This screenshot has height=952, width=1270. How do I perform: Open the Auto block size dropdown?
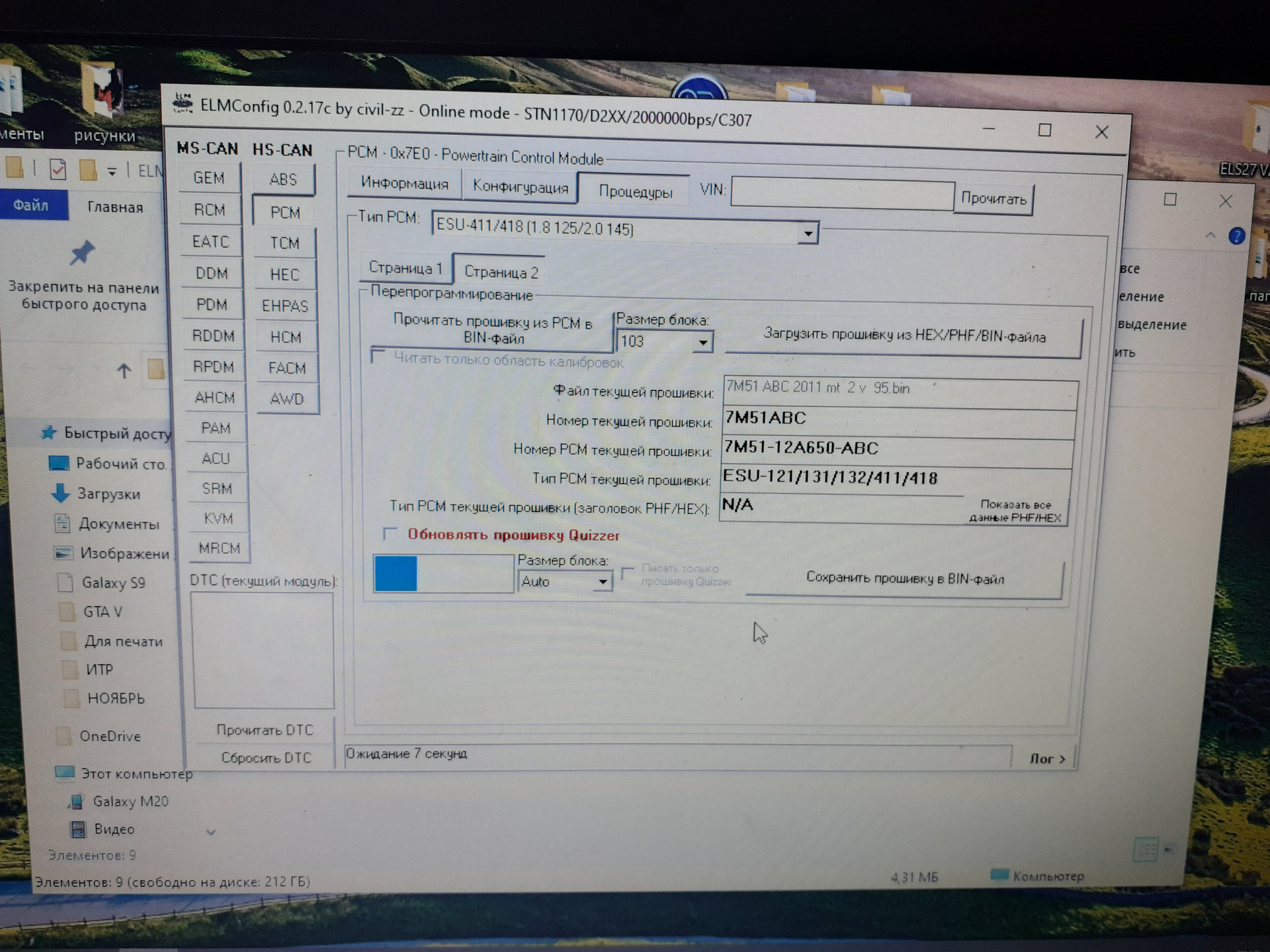click(602, 582)
